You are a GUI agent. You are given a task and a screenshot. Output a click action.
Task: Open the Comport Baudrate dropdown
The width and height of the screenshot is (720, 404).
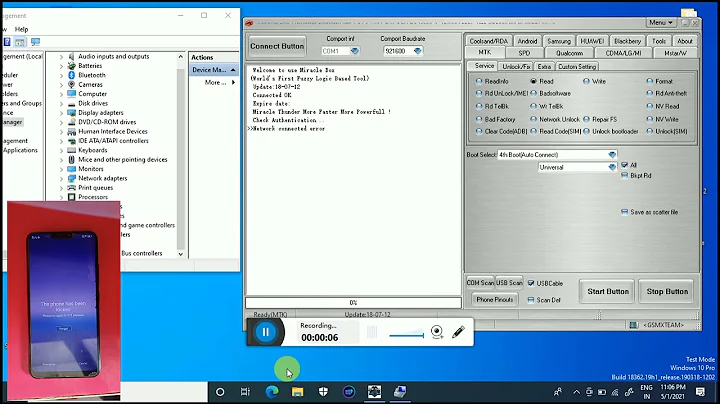point(417,51)
